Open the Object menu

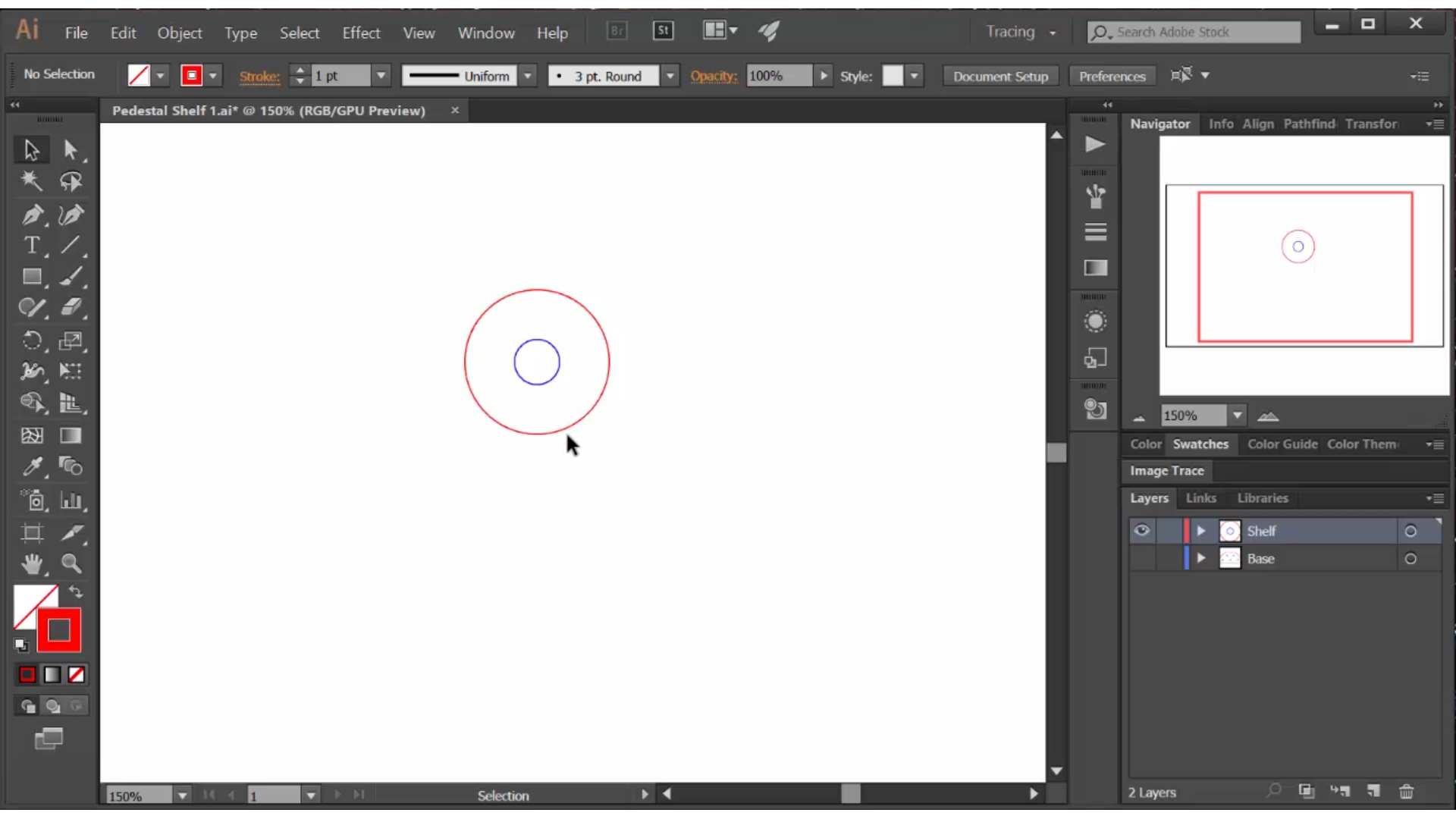(x=179, y=33)
